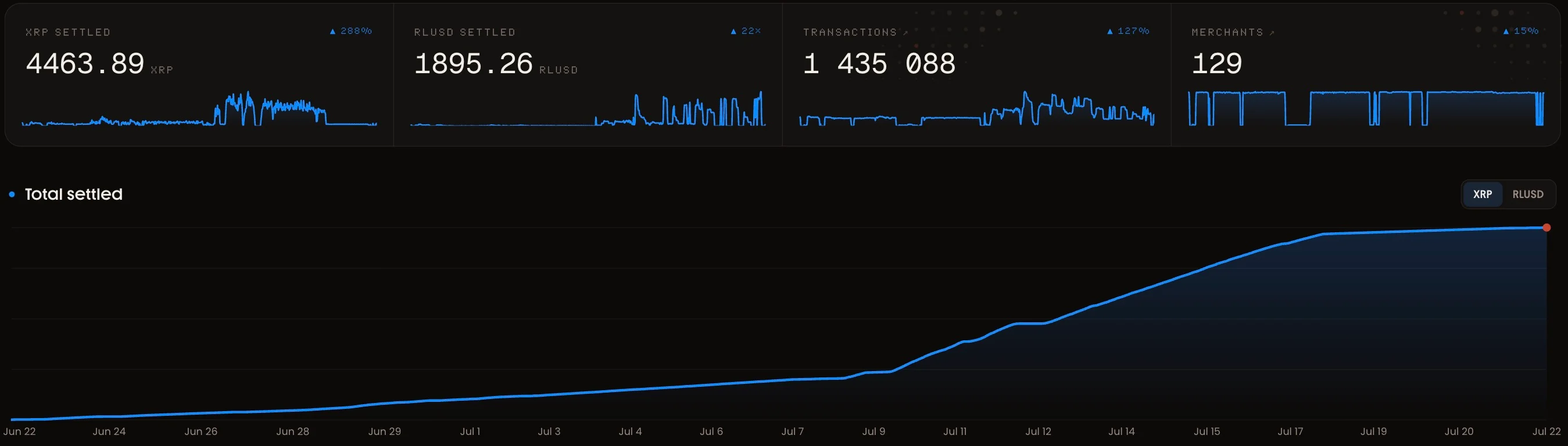Click the 4463.89 XRP settled value
The image size is (1568, 446).
[x=85, y=64]
